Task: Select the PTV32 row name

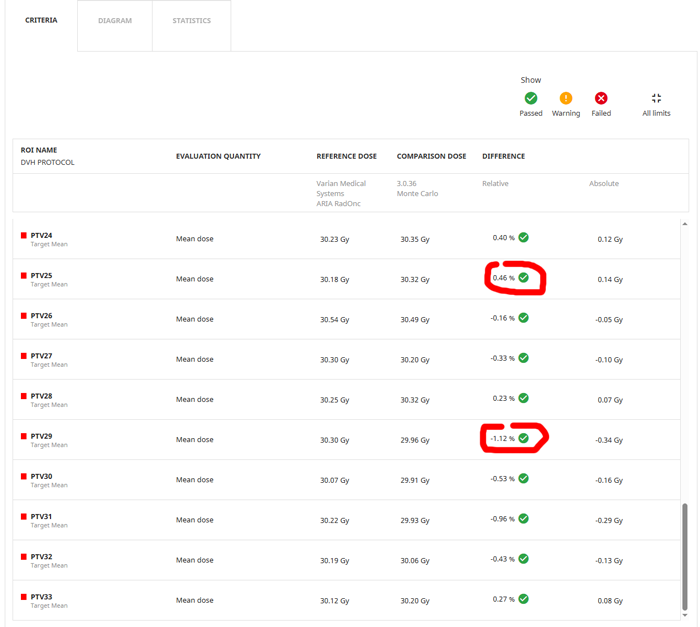Action: tap(42, 557)
